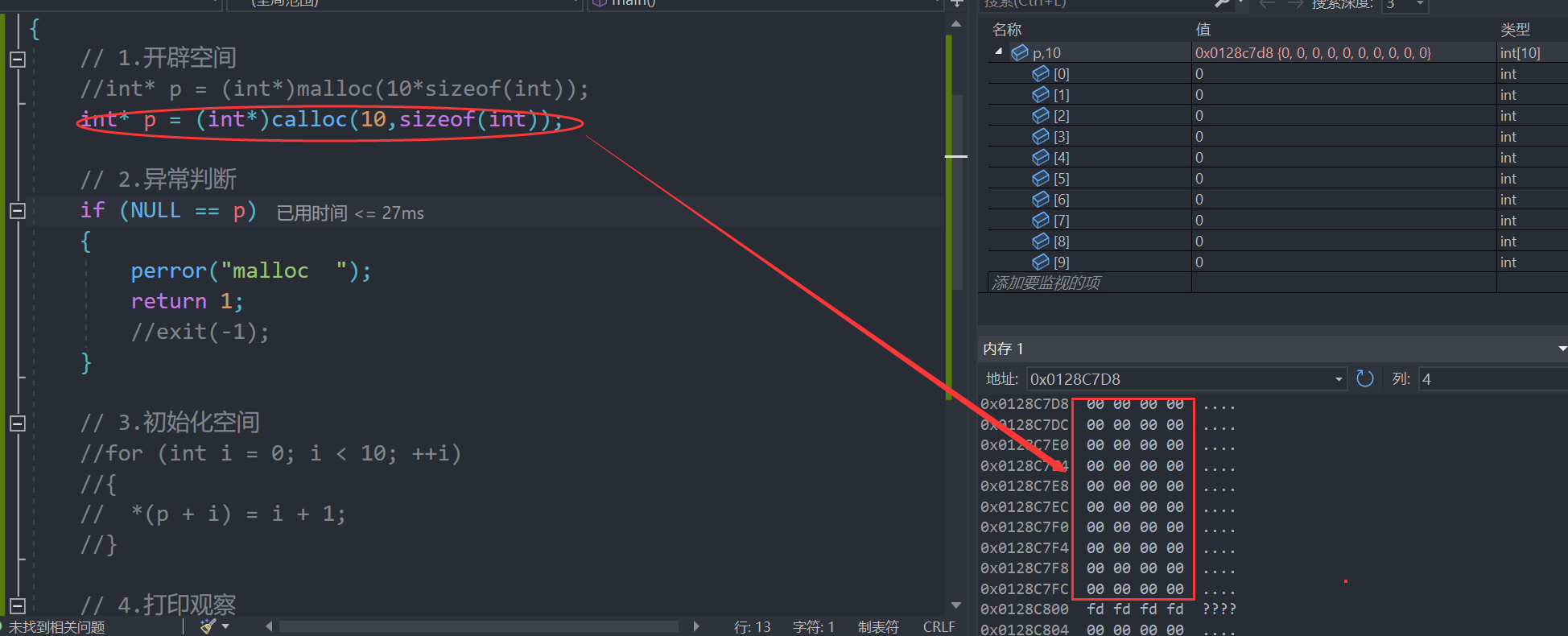
Task: Click the horizontal scrollbar left arrow
Action: tap(269, 626)
